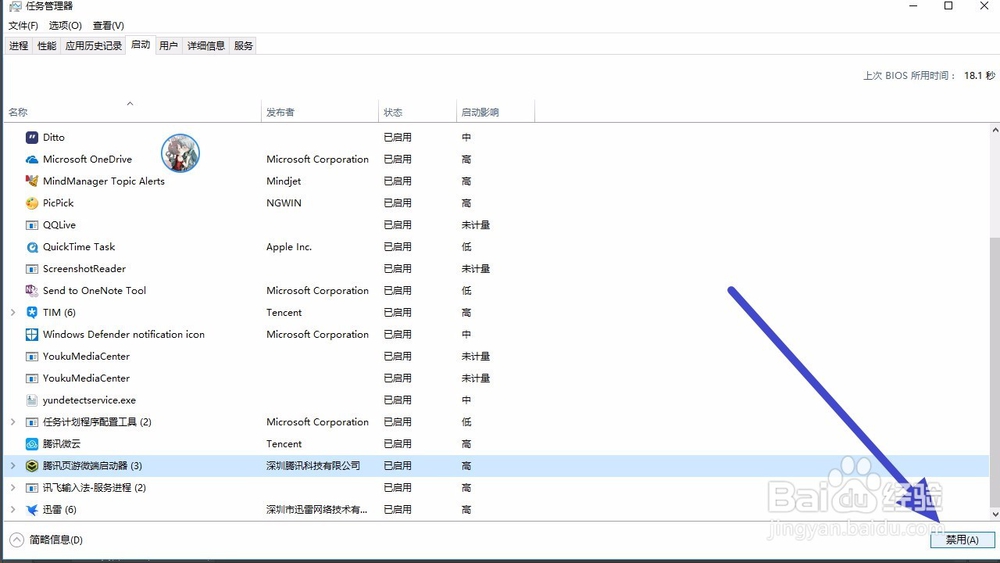This screenshot has width=1000, height=563.
Task: Click the Send to OneNote Tool icon
Action: [x=32, y=291]
